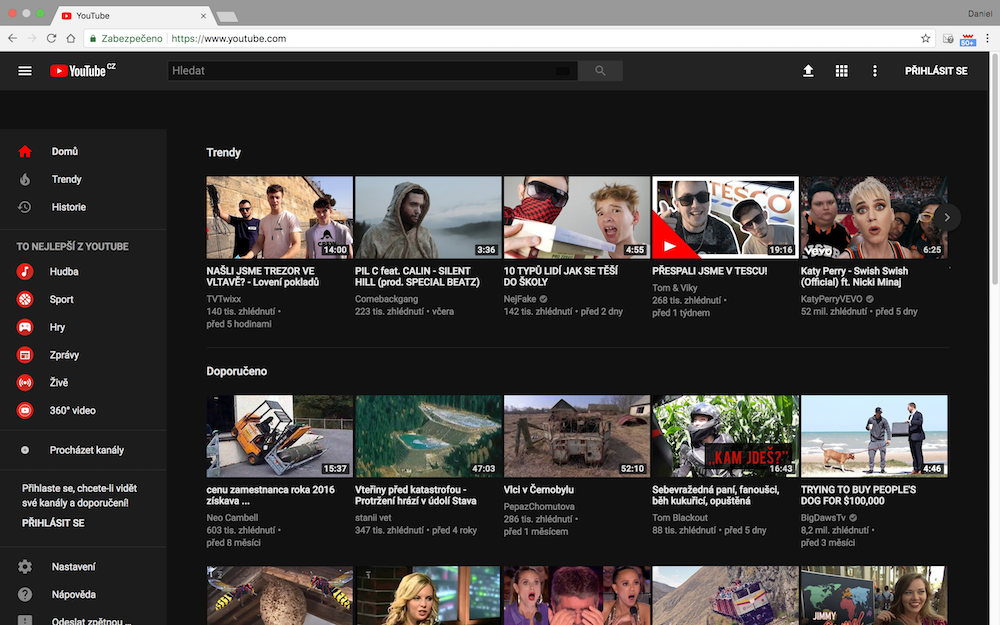Open 360° video category
This screenshot has height=625, width=1000.
coord(72,411)
